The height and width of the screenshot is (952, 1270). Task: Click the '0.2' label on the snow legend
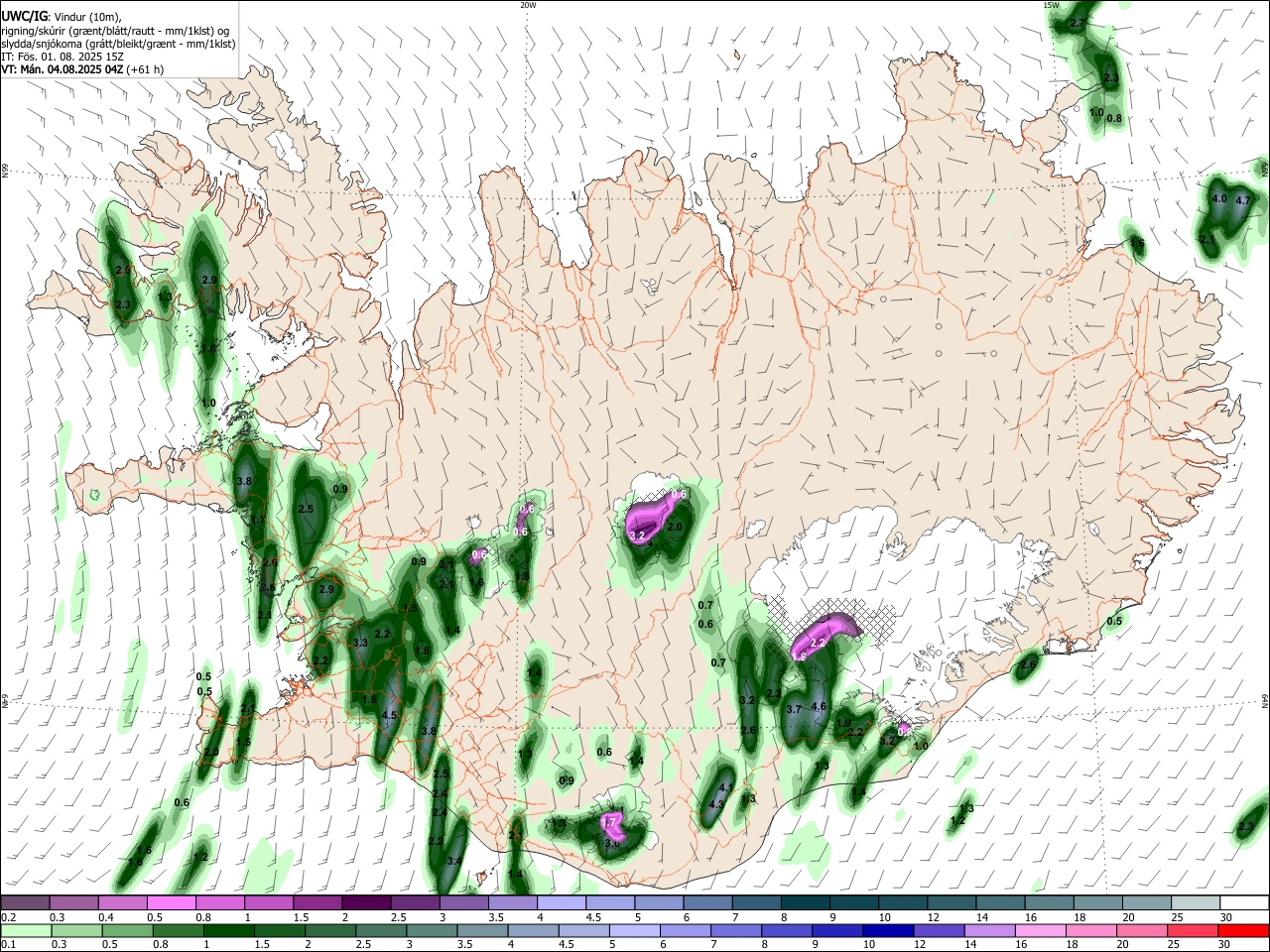8,917
